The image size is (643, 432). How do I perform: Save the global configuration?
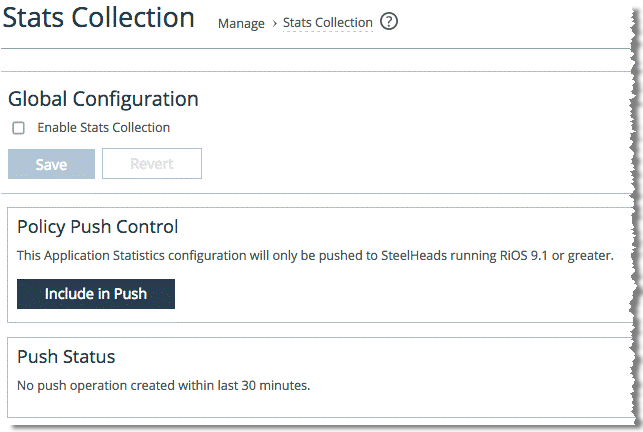click(x=51, y=164)
